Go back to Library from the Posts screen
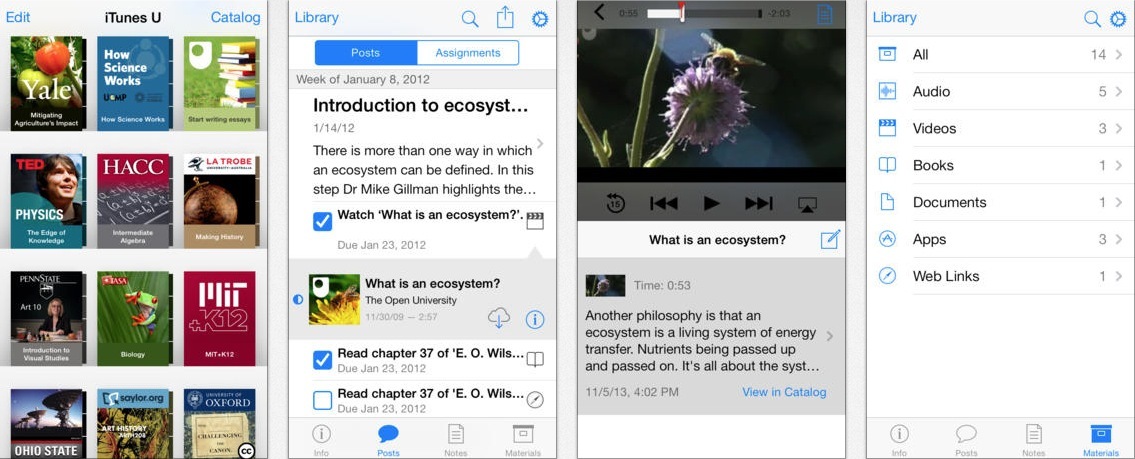The height and width of the screenshot is (459, 1135). (316, 18)
